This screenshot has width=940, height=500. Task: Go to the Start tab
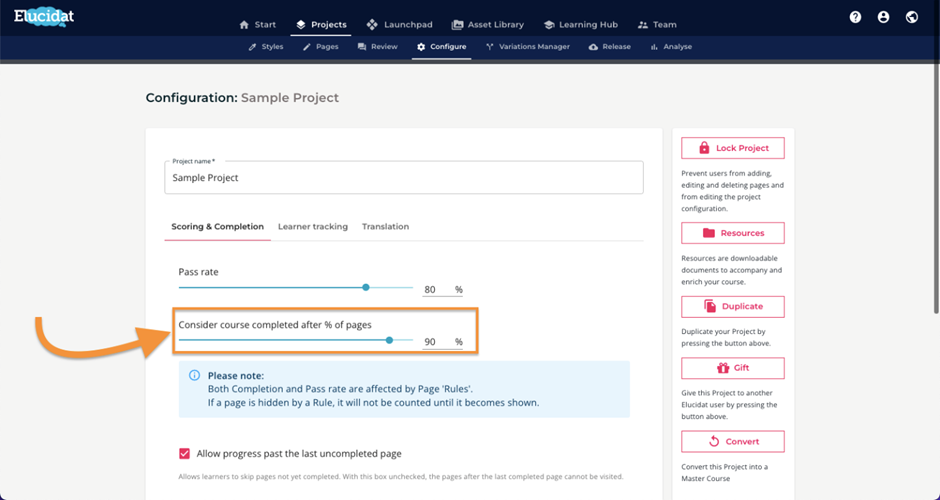(x=258, y=25)
